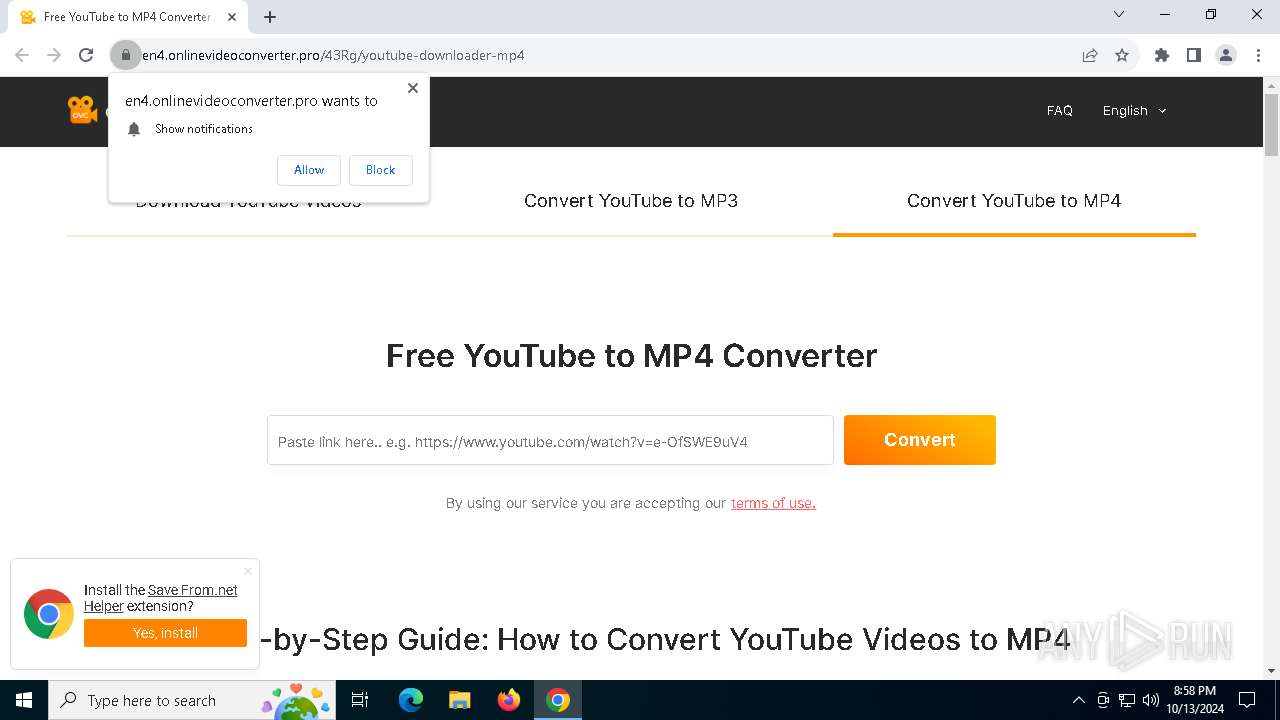Toggle the browser side panel
This screenshot has height=720, width=1280.
[x=1194, y=55]
